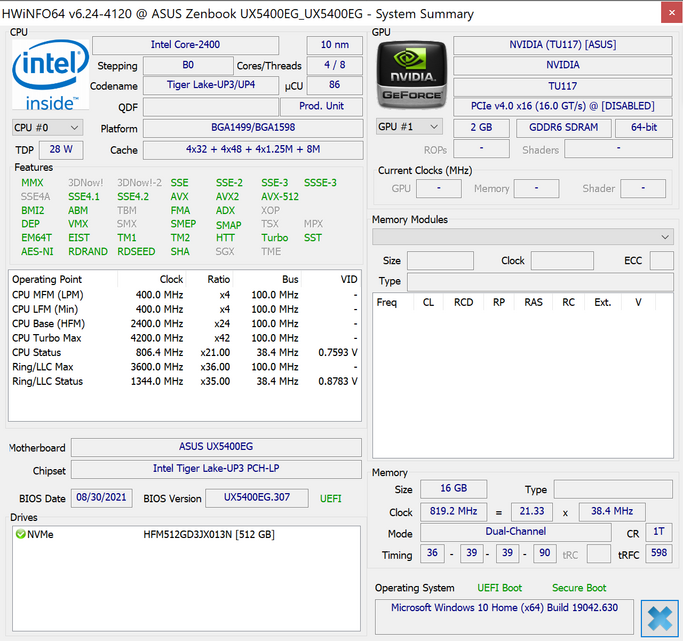Viewport: 683px width, 641px height.
Task: Select the CPU Turbo Max row
Action: click(x=185, y=338)
